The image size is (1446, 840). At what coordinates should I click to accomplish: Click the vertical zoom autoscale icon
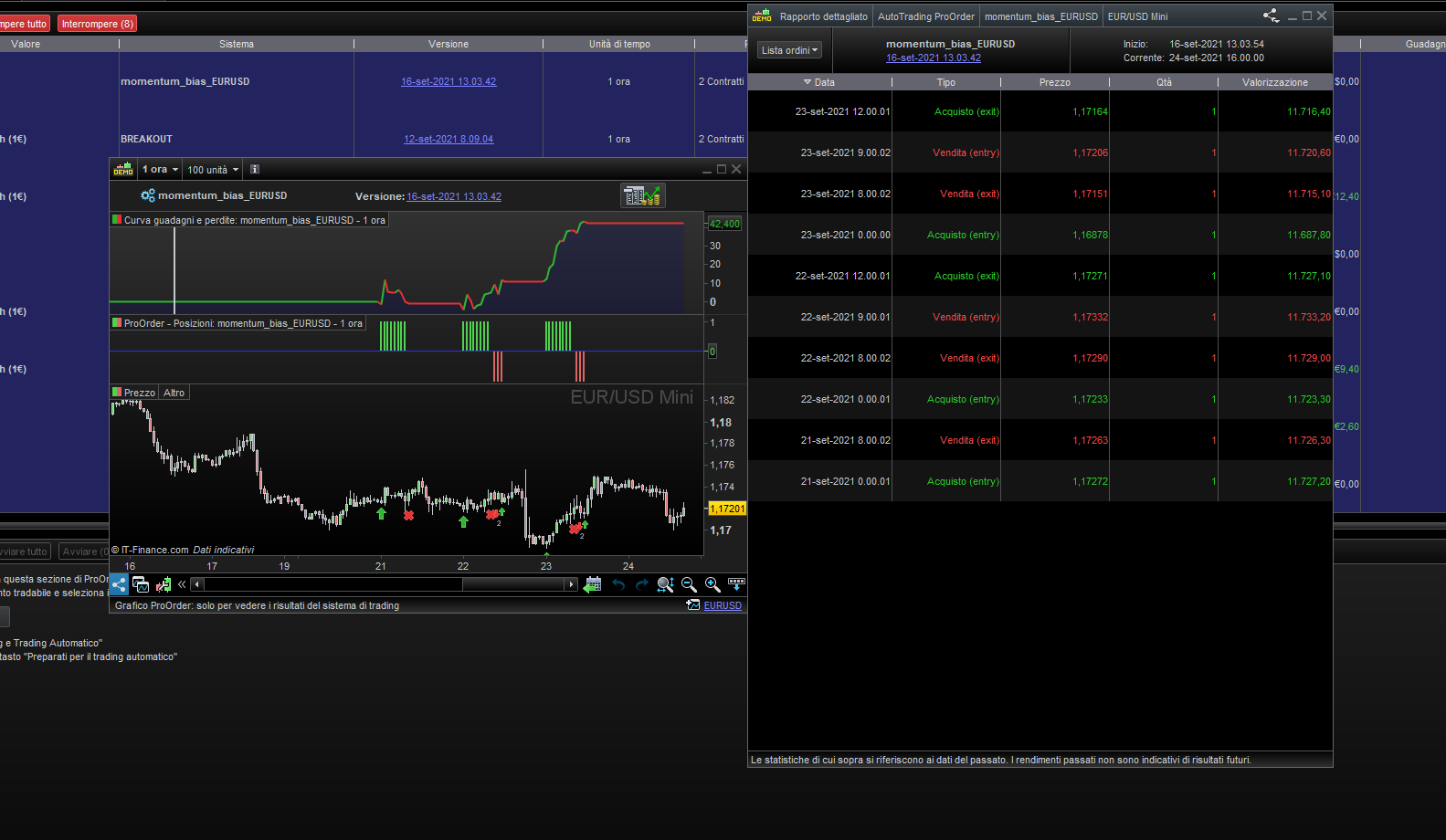coord(665,584)
